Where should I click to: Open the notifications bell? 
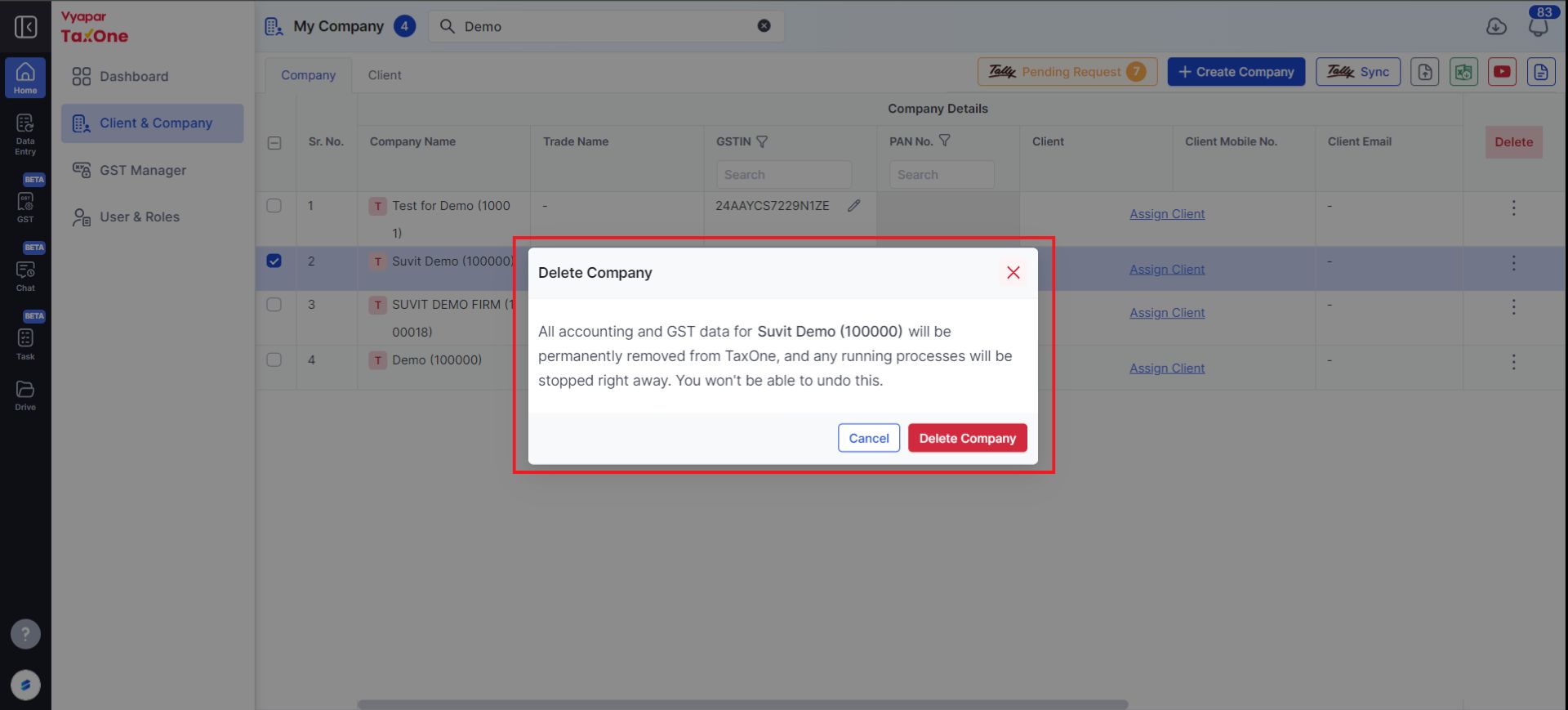tap(1538, 27)
